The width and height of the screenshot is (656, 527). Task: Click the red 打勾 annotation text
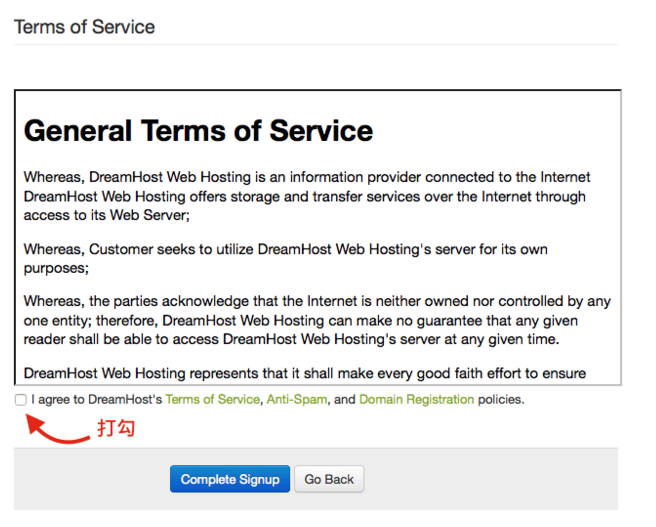tap(115, 428)
